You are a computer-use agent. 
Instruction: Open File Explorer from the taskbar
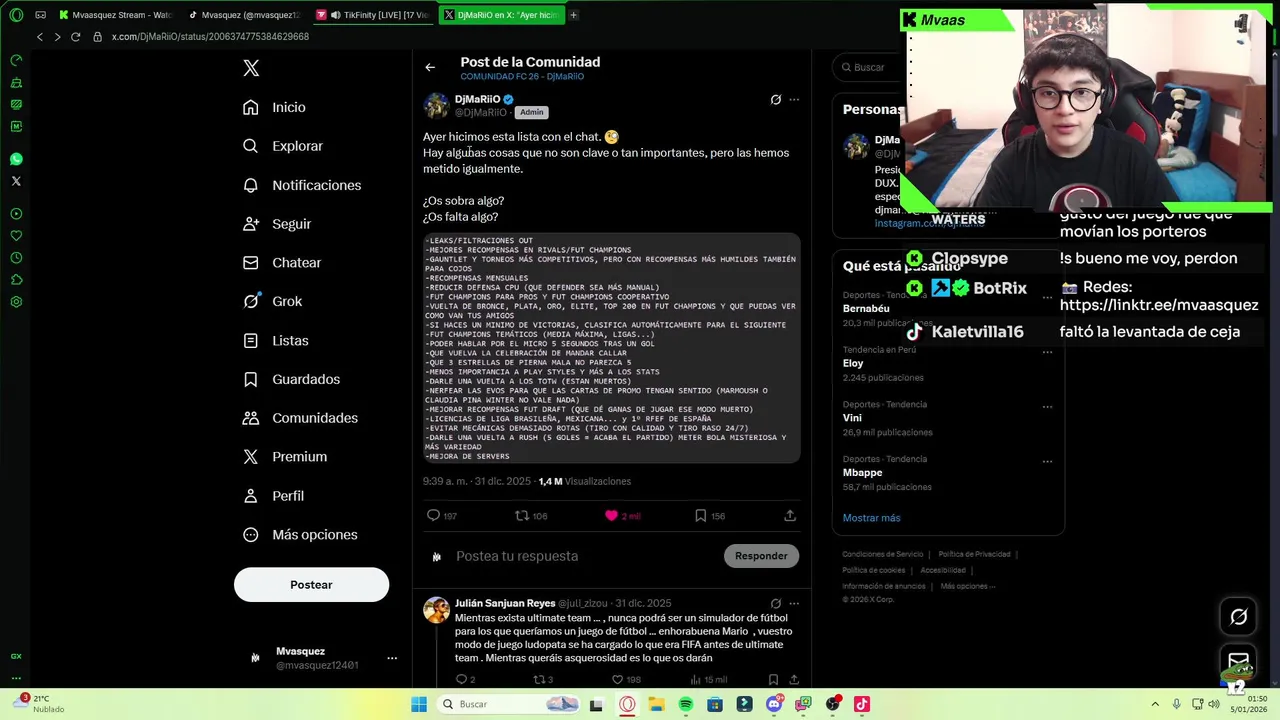tap(656, 704)
